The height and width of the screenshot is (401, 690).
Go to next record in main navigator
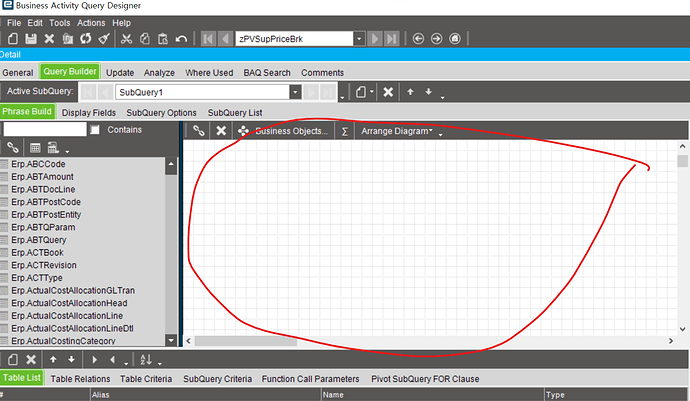click(x=374, y=39)
